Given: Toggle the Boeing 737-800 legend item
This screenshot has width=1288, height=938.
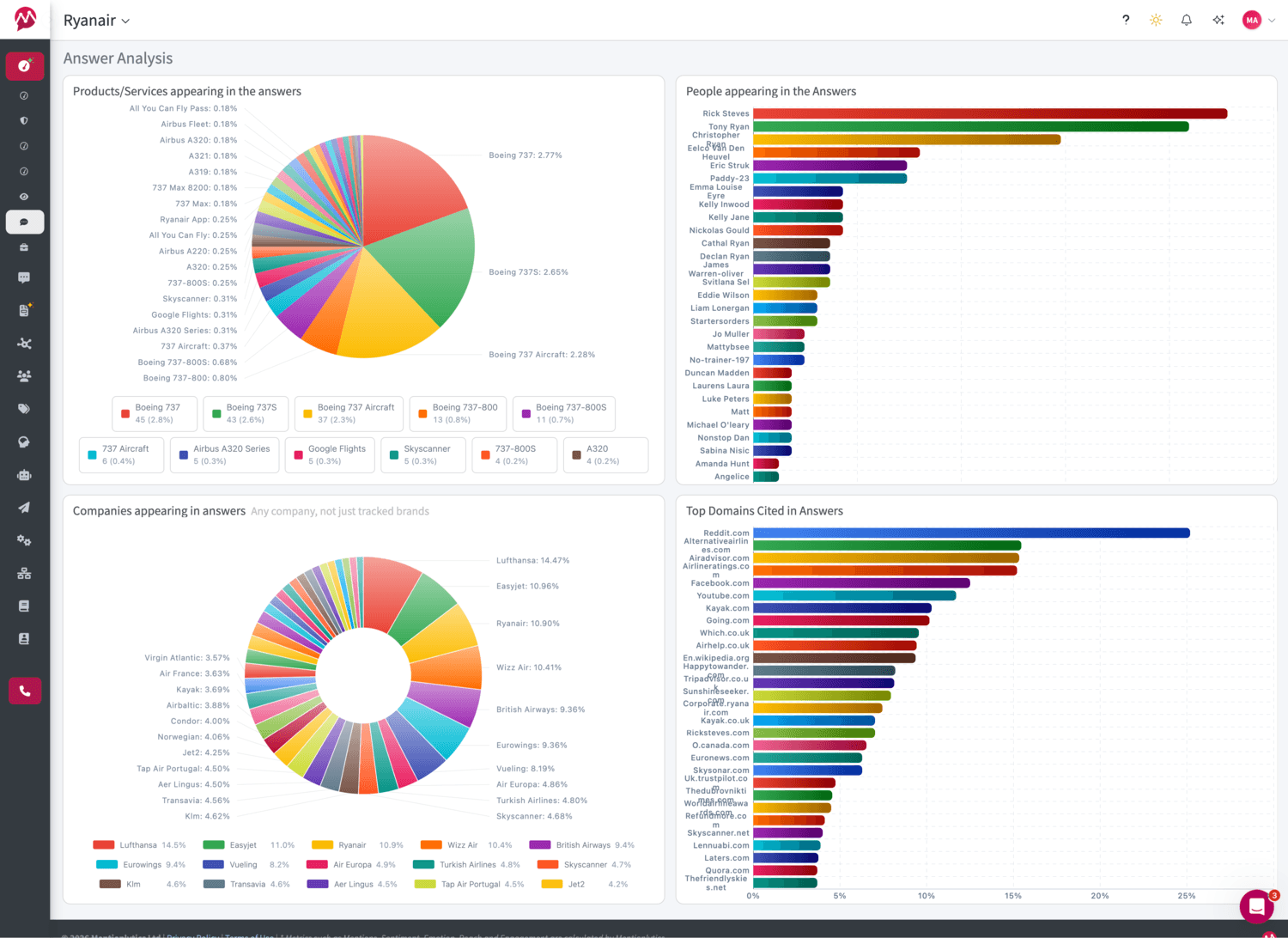Looking at the screenshot, I should pos(458,413).
